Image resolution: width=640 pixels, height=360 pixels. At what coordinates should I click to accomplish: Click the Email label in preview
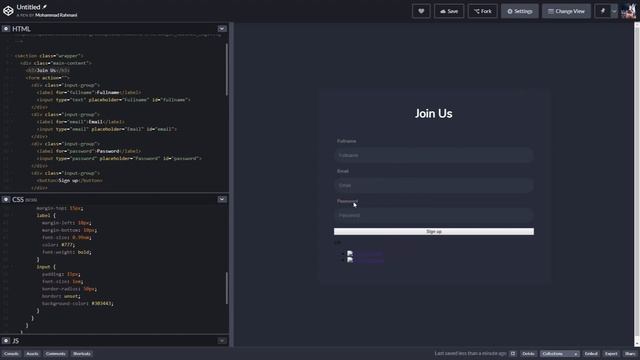click(x=343, y=171)
